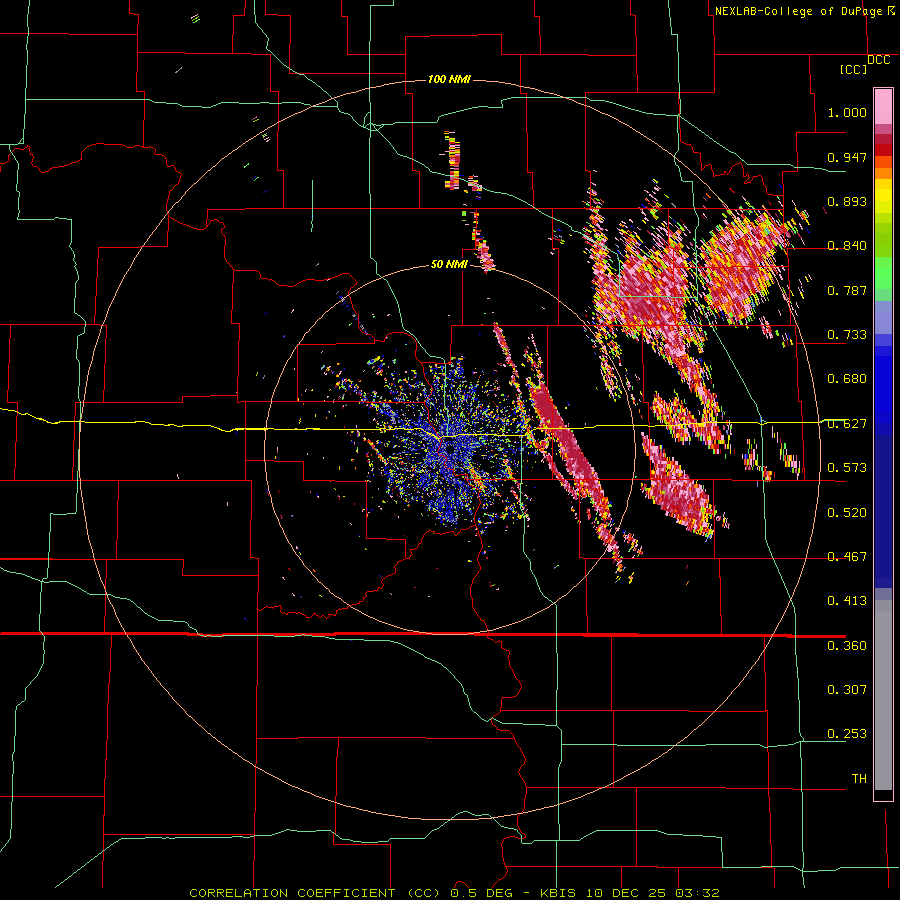The width and height of the screenshot is (900, 900).
Task: Click the DCC label above the color scale
Action: (879, 60)
